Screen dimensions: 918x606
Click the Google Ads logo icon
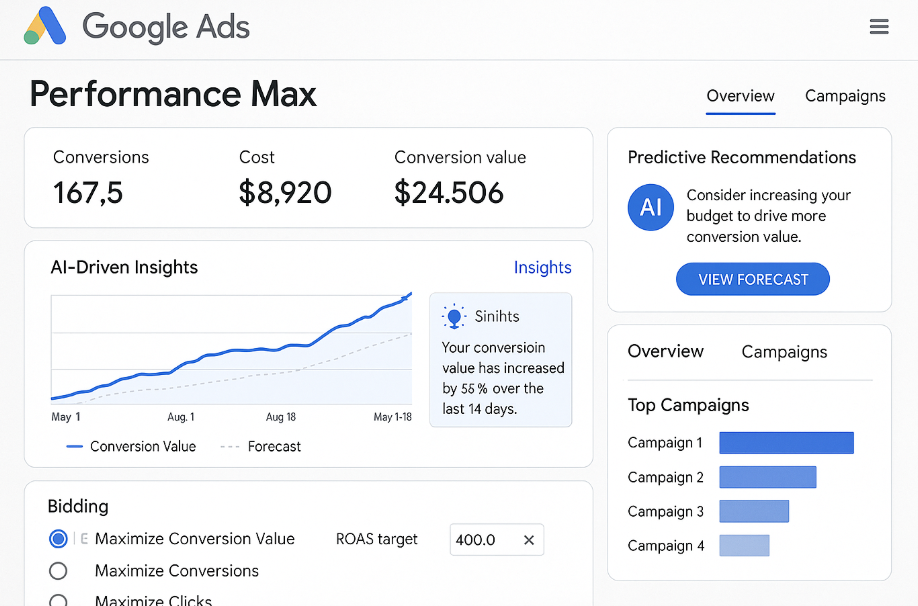tap(45, 26)
